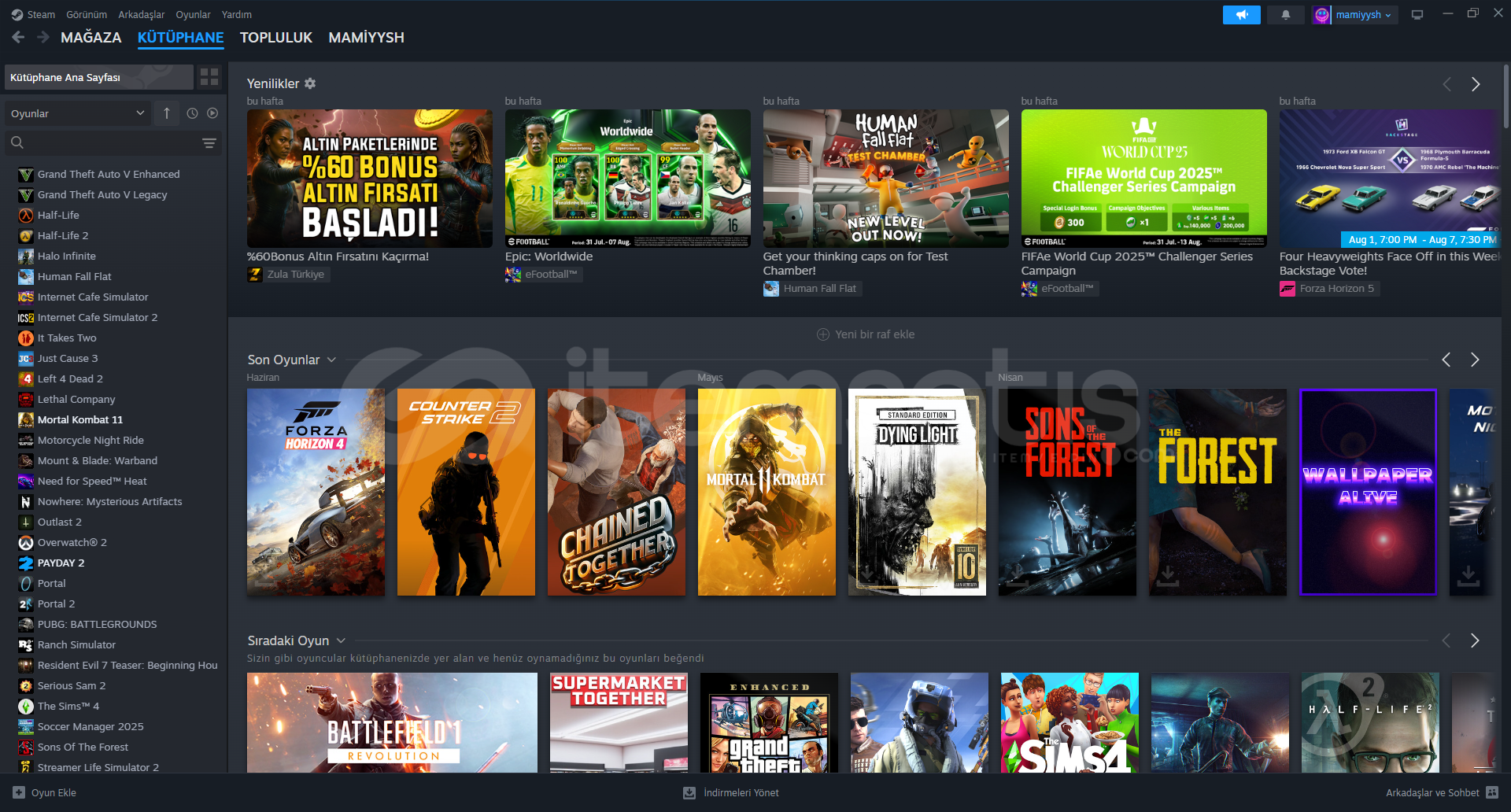Open the Zula Türkiye tag

tap(289, 274)
